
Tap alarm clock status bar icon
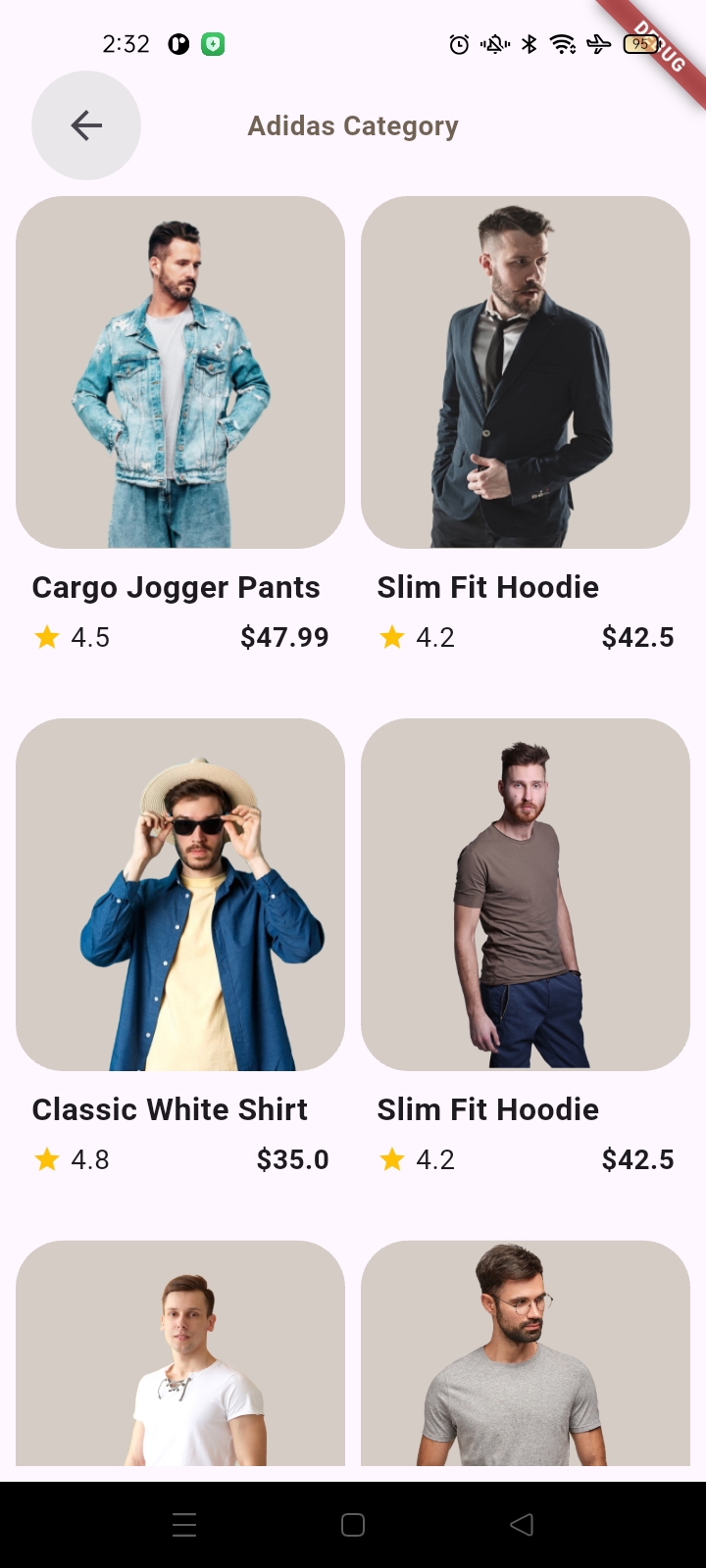coord(459,44)
